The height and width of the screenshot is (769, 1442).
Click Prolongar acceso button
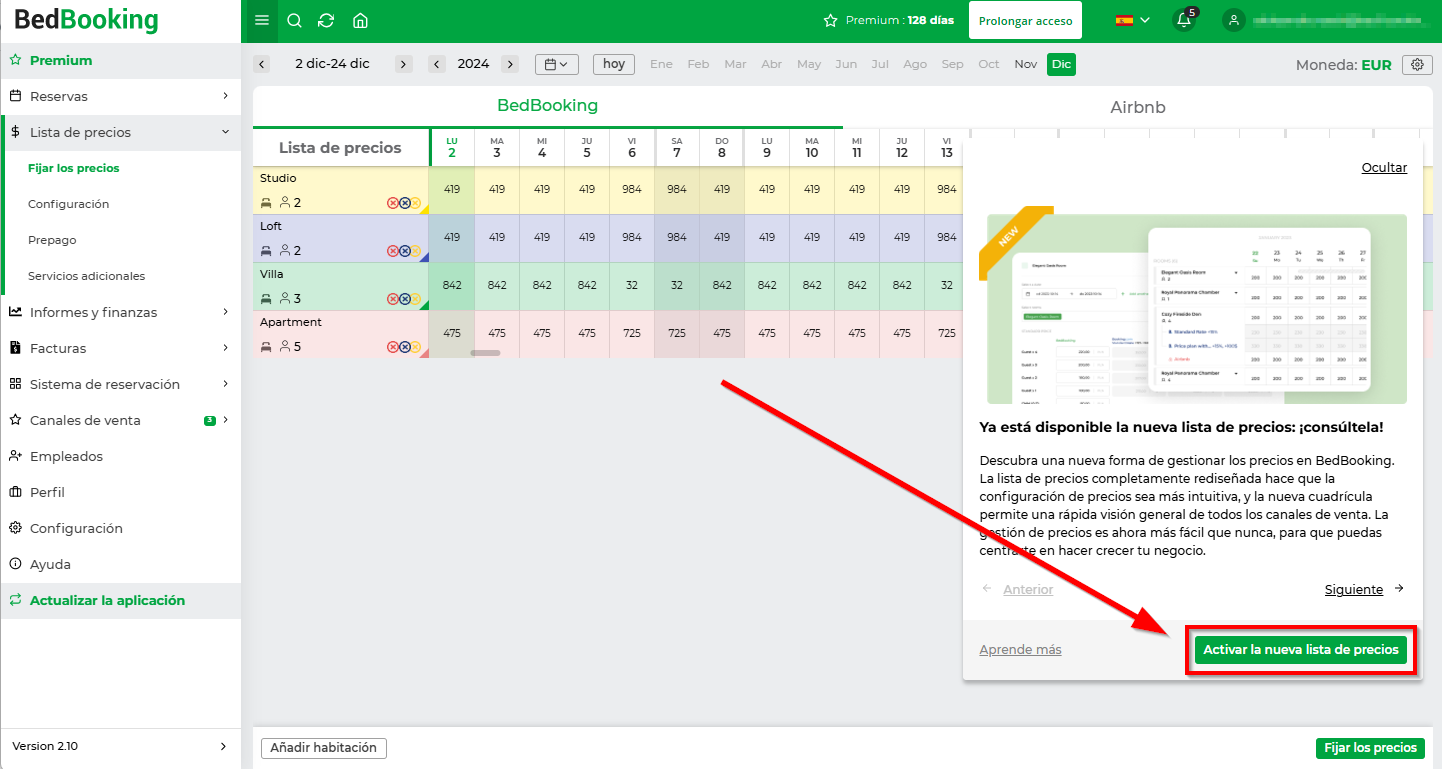tap(1025, 20)
